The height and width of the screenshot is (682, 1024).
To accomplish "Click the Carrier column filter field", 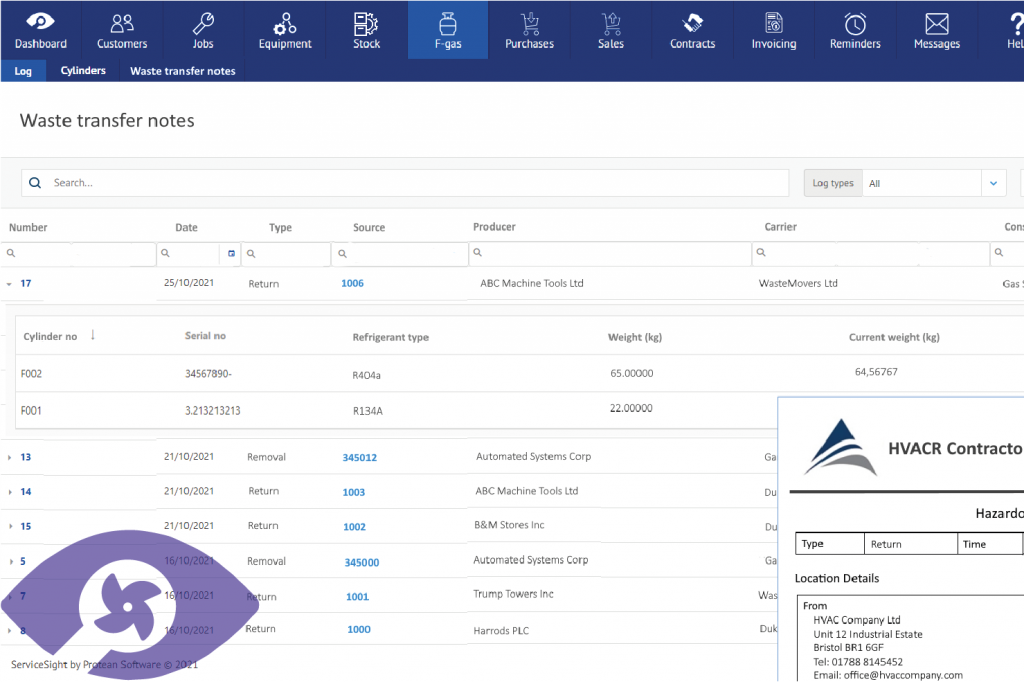I will 871,253.
